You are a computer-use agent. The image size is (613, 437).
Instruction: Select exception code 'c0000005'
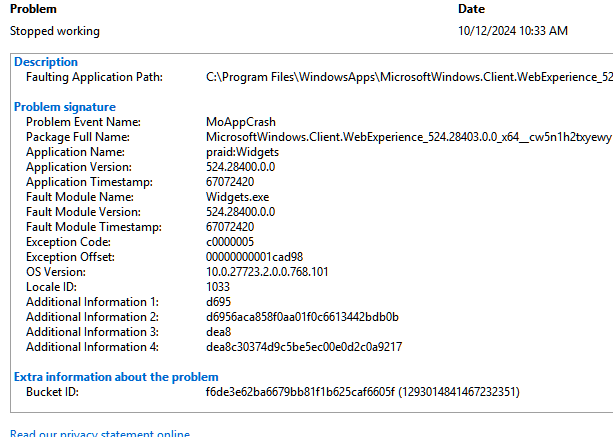pyautogui.click(x=230, y=242)
